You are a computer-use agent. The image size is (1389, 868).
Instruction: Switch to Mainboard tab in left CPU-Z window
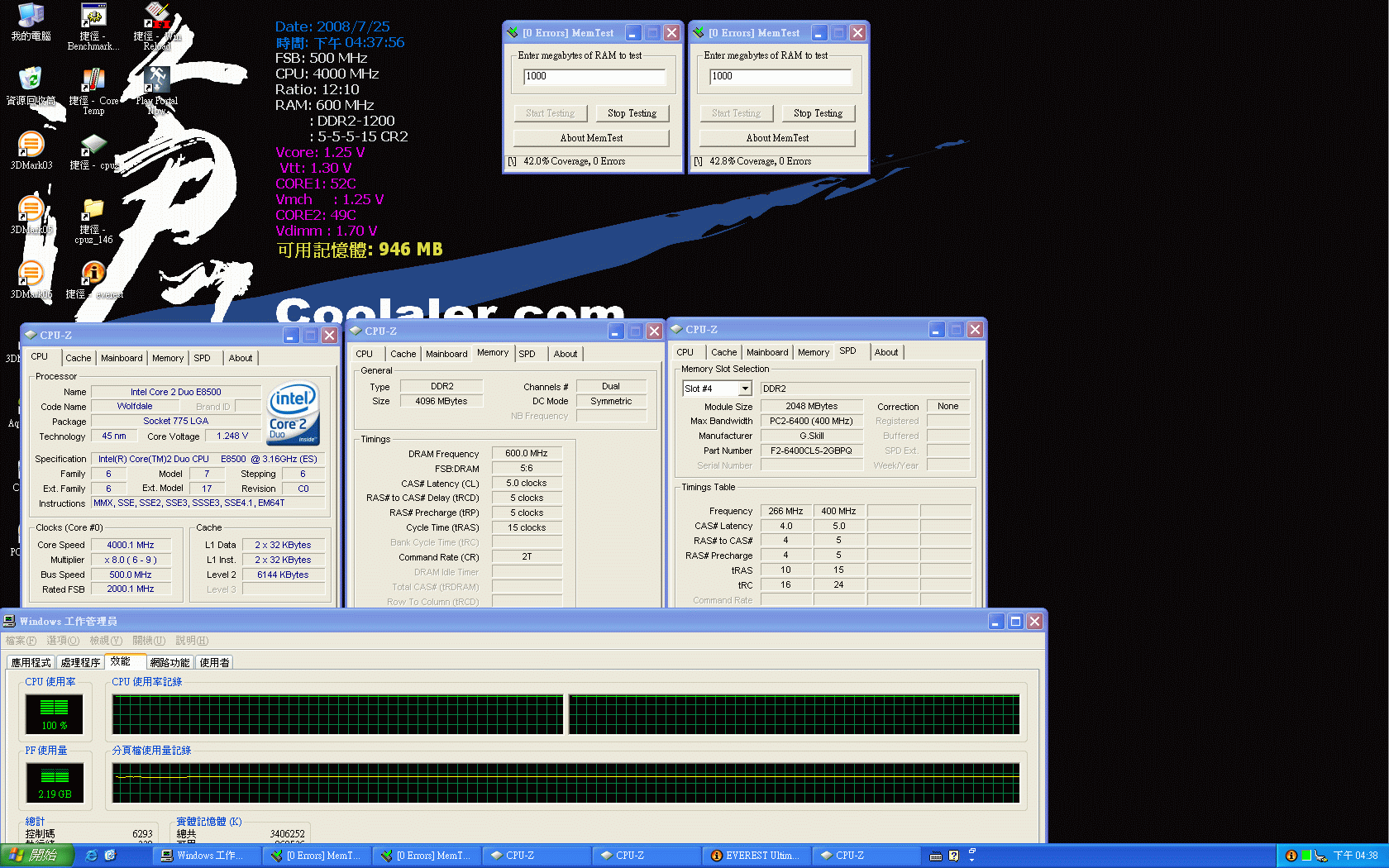(x=122, y=358)
